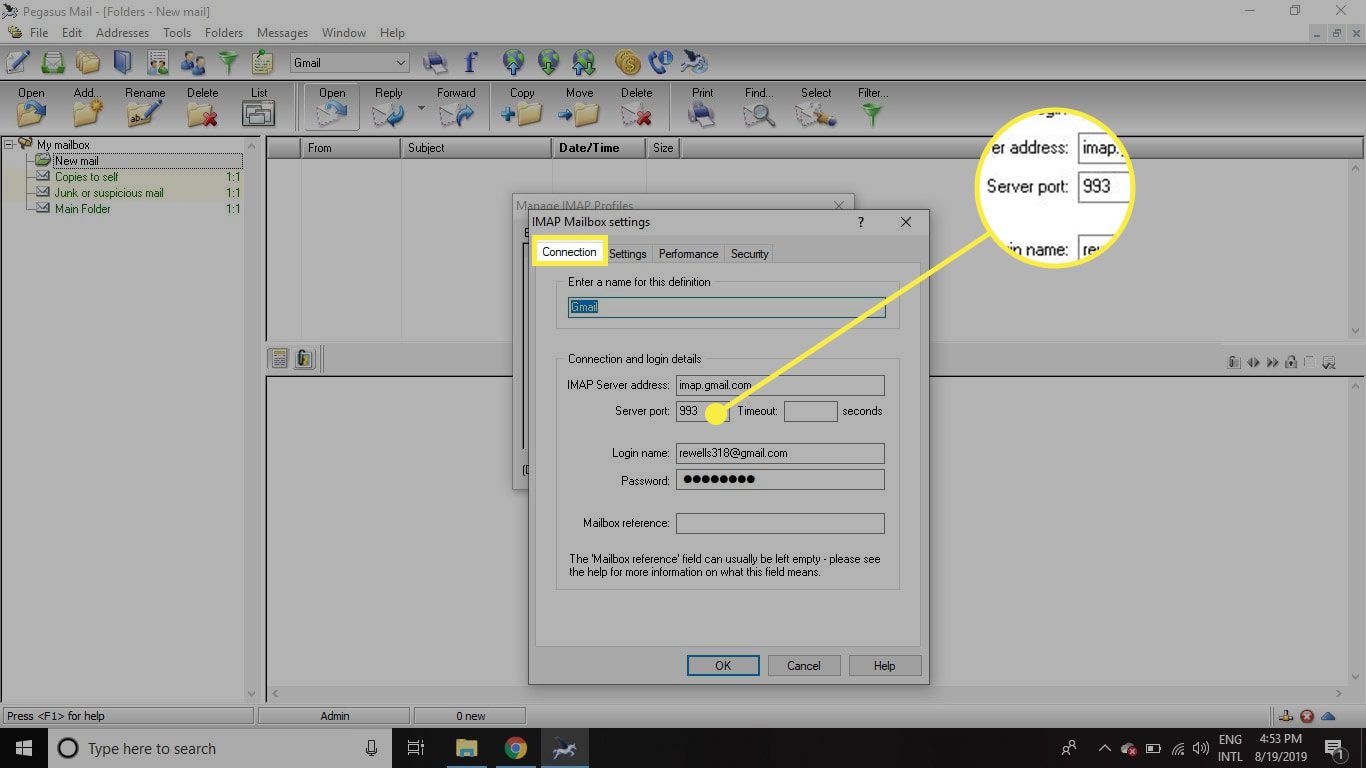Click the globe with down arrow icon
The image size is (1366, 768).
548,63
